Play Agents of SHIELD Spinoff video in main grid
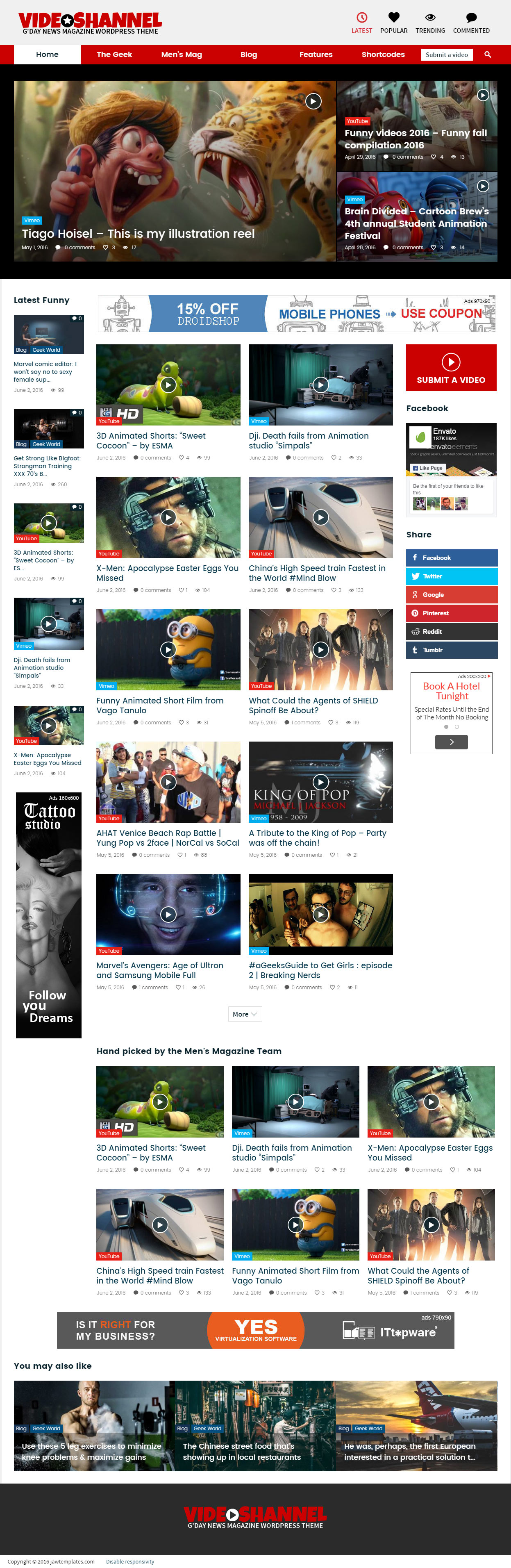Image resolution: width=511 pixels, height=1568 pixels. point(320,649)
